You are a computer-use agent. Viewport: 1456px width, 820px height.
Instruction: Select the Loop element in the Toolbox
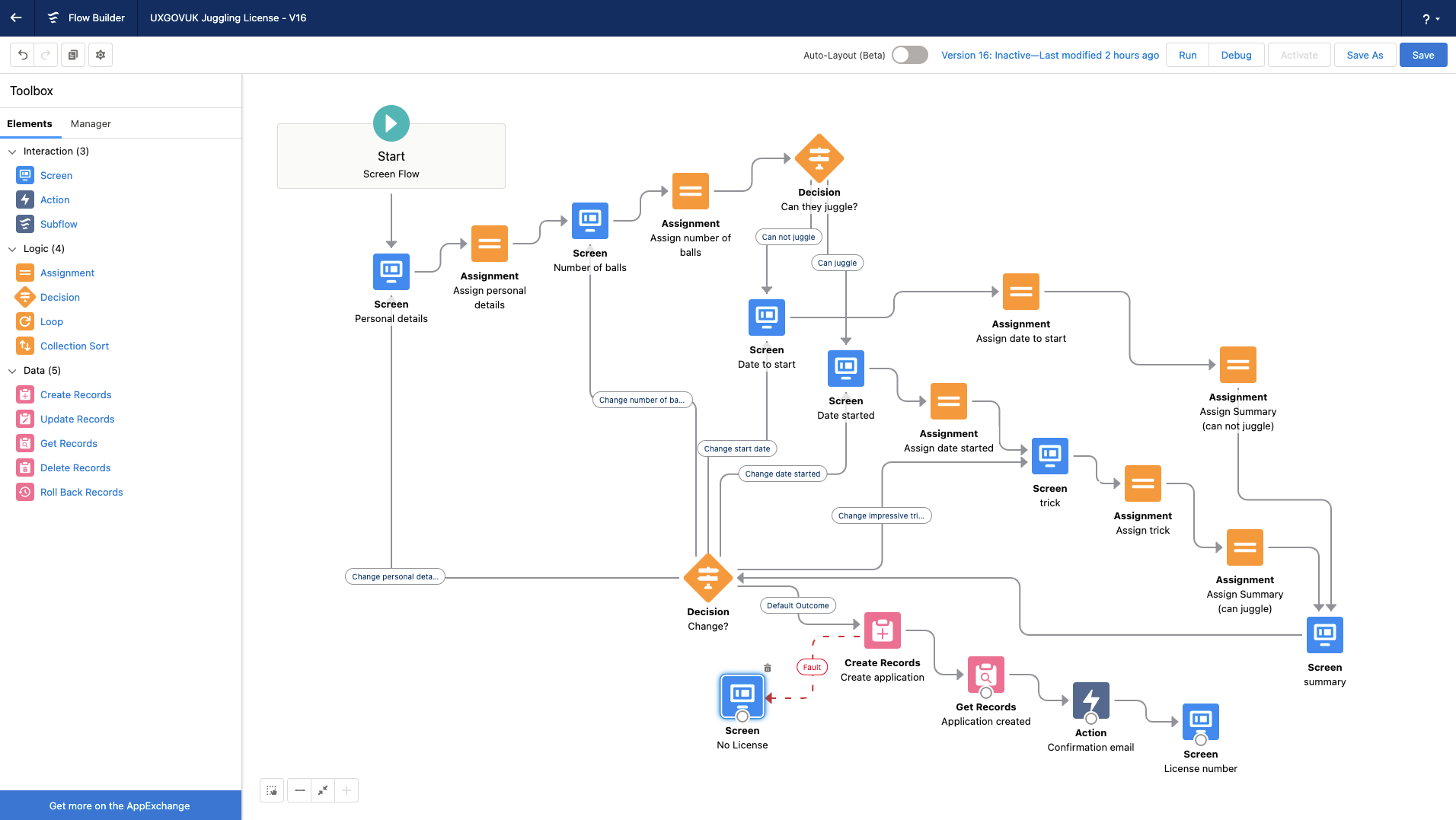click(51, 321)
